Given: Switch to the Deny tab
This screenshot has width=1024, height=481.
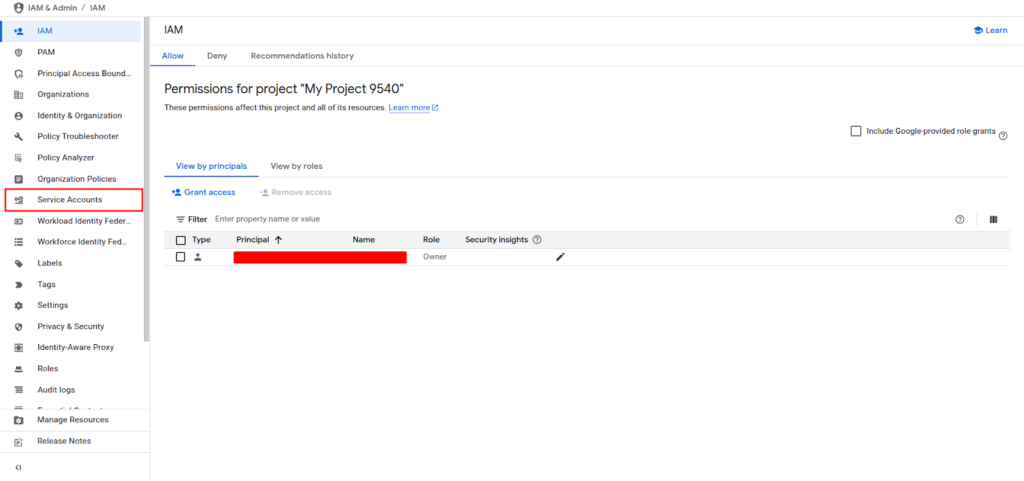Looking at the screenshot, I should (x=217, y=56).
